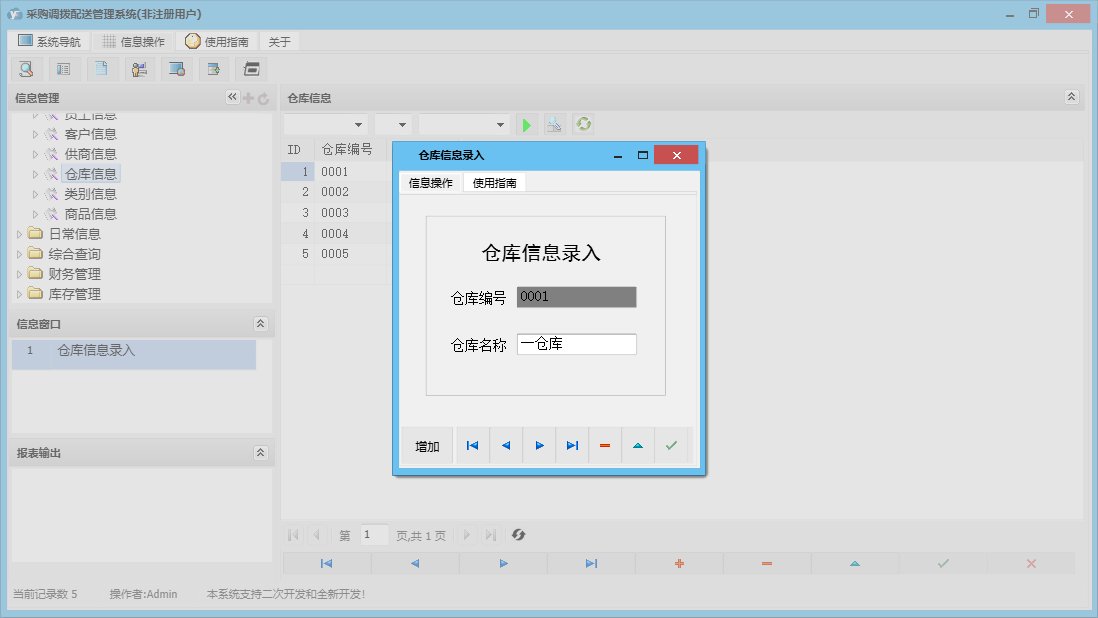Click the refresh icon in 仓库信息 panel
The height and width of the screenshot is (618, 1098).
(x=583, y=123)
